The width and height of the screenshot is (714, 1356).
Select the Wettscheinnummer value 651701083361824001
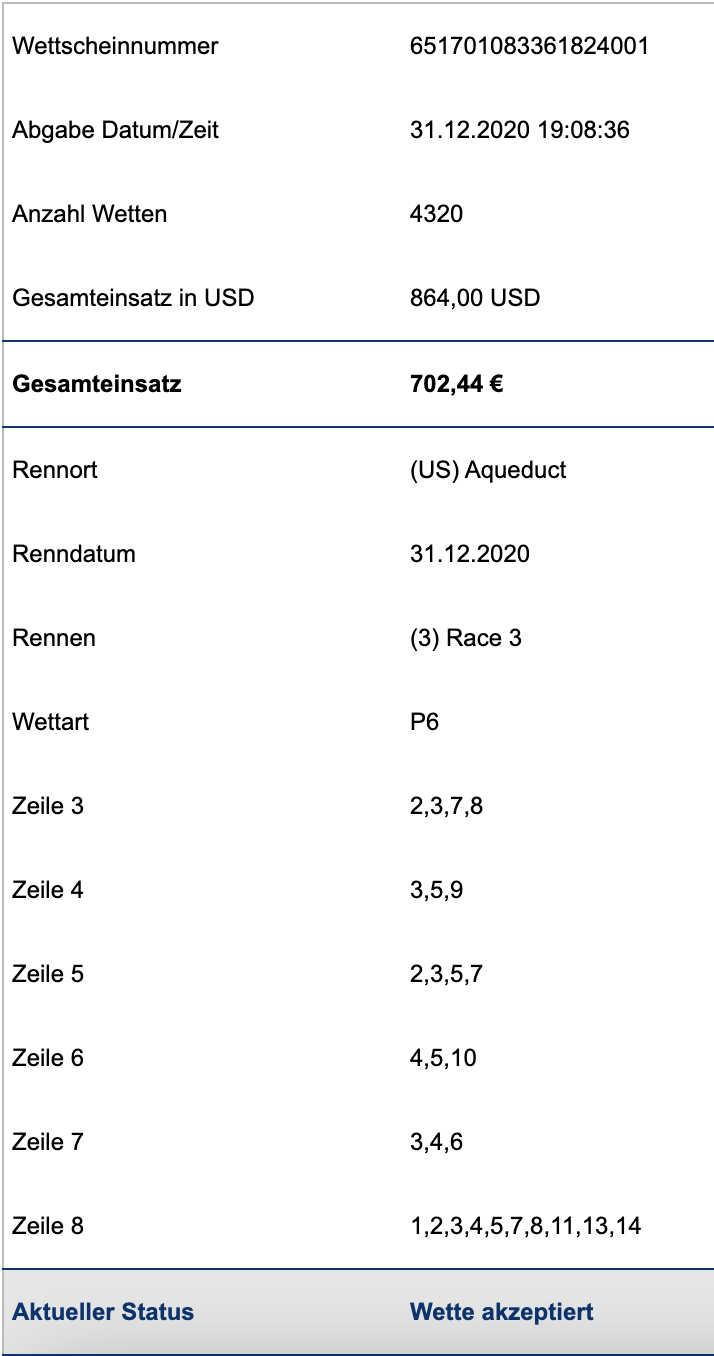click(530, 45)
